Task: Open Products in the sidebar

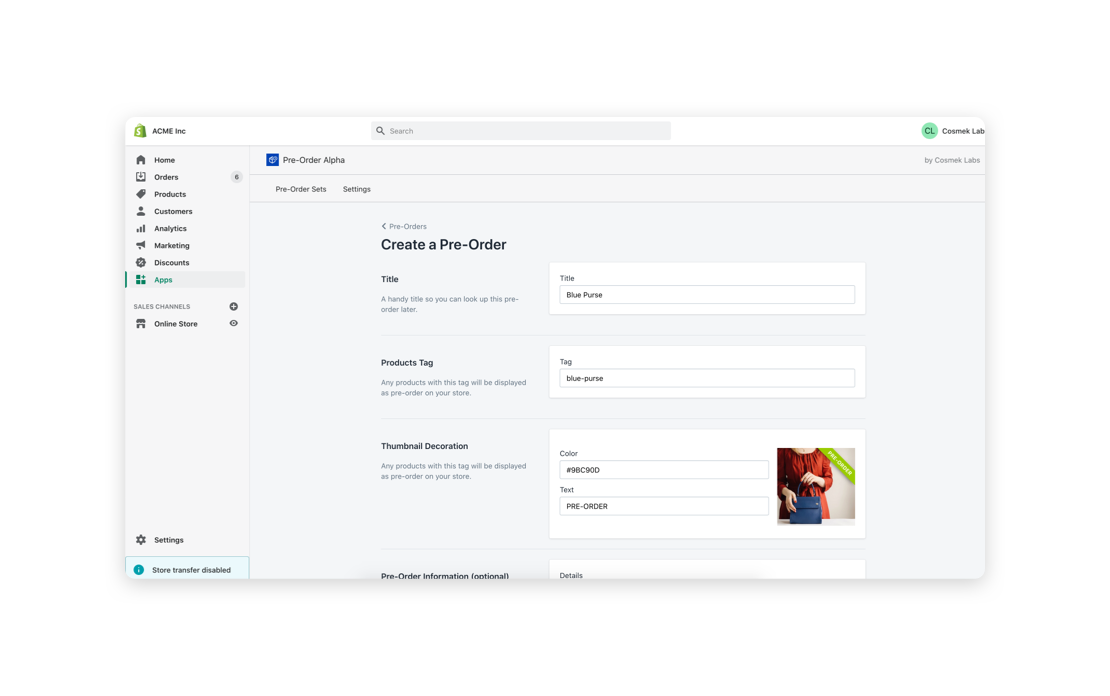Action: [x=170, y=194]
